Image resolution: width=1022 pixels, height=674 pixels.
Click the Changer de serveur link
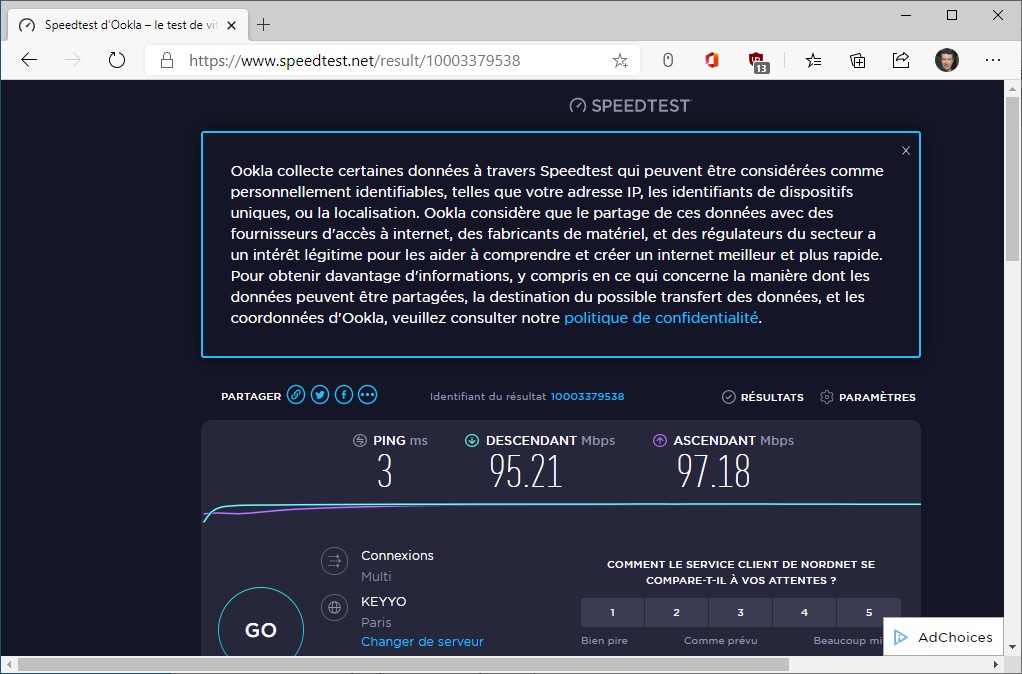click(422, 641)
